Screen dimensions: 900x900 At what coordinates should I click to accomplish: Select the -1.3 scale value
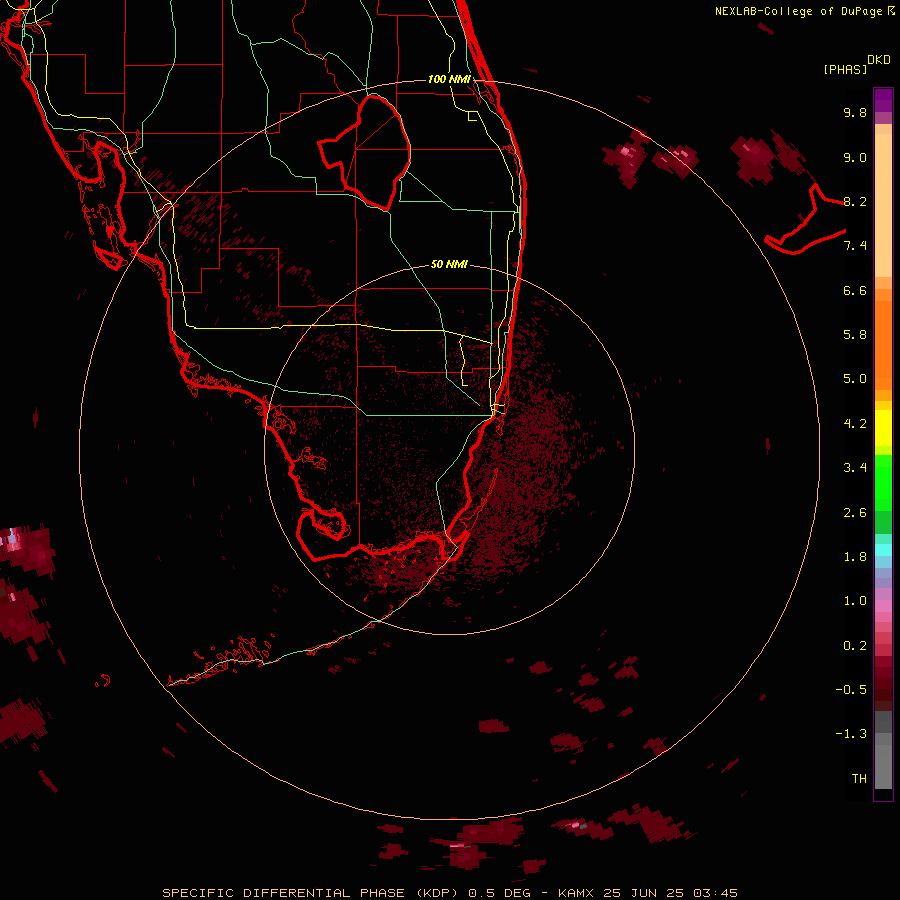point(851,734)
